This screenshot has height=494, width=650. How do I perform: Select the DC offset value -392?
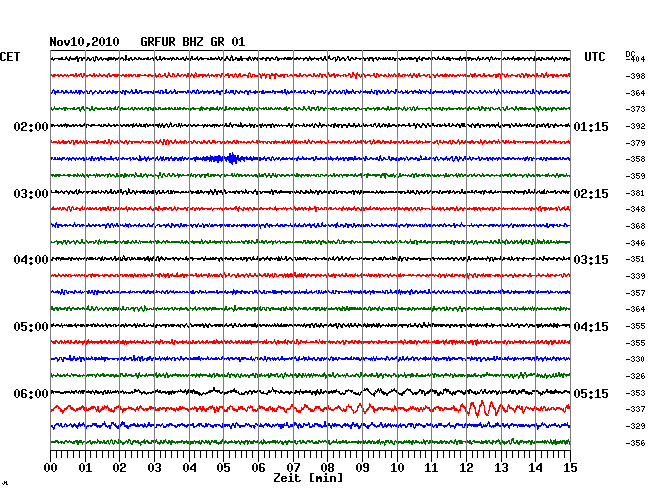click(x=635, y=126)
